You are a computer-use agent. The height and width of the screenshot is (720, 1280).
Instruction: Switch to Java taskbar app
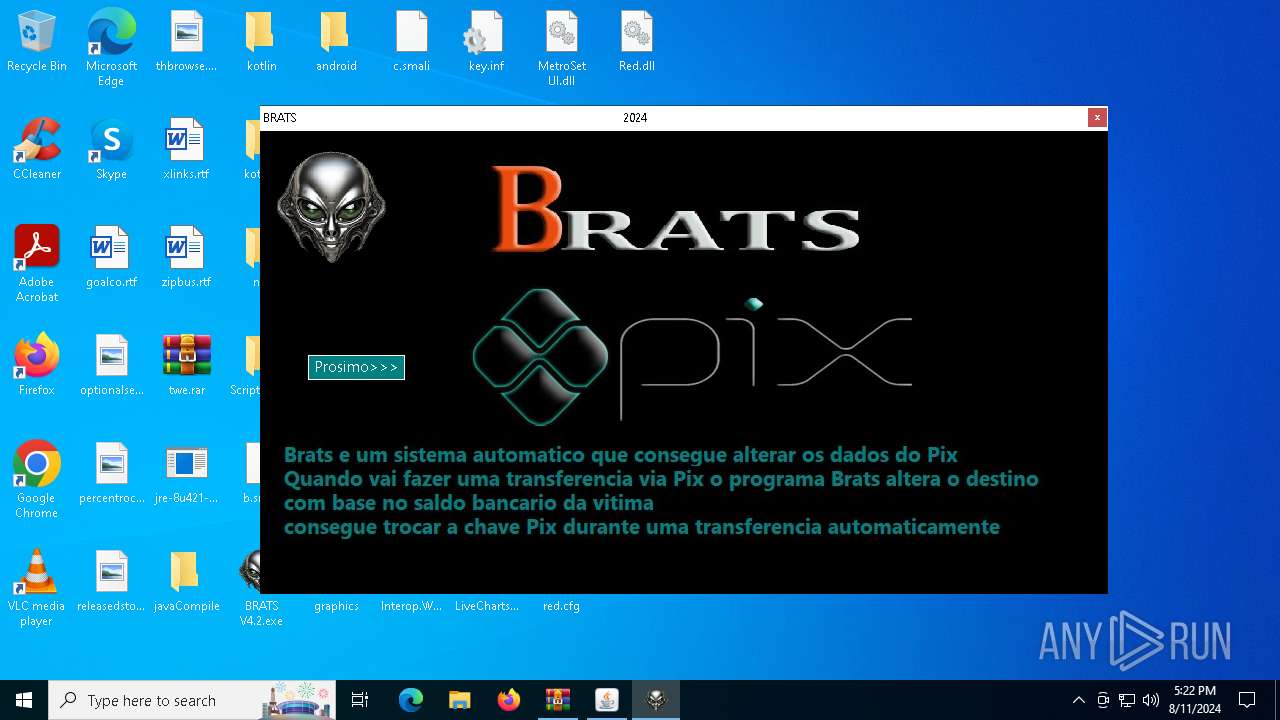pyautogui.click(x=606, y=700)
